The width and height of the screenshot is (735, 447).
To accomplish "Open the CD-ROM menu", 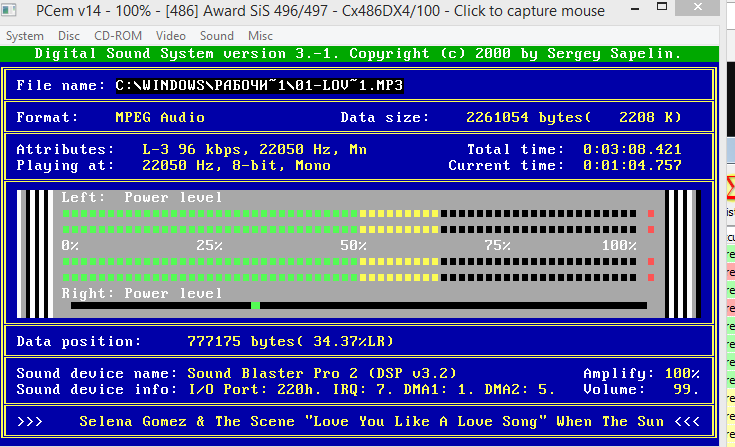I will point(118,36).
